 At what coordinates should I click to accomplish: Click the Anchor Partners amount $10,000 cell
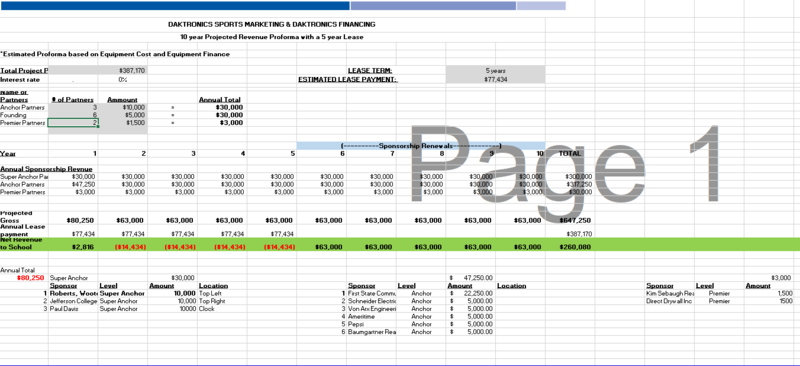pyautogui.click(x=122, y=108)
